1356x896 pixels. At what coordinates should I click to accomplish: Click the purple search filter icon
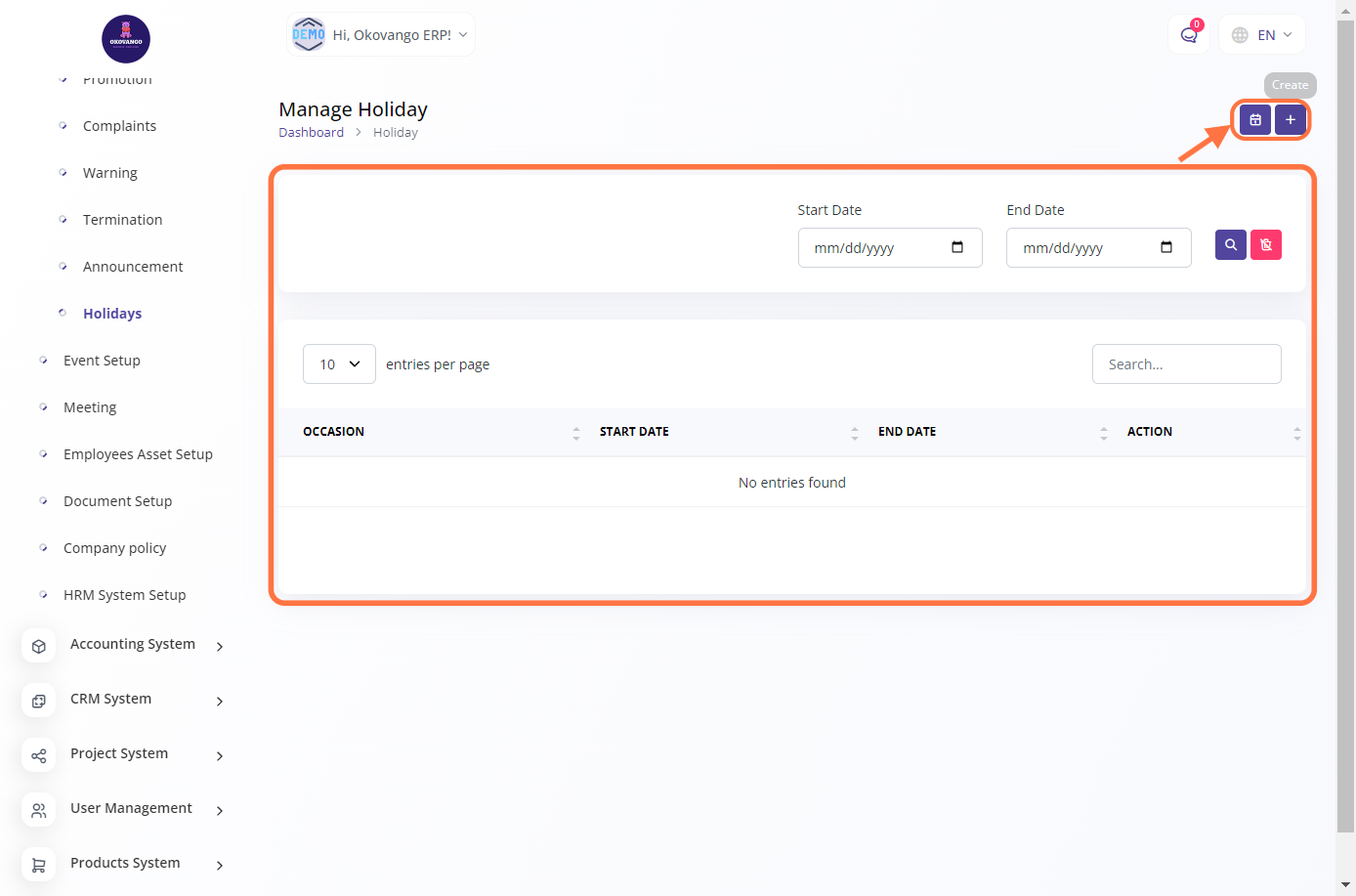[x=1231, y=245]
